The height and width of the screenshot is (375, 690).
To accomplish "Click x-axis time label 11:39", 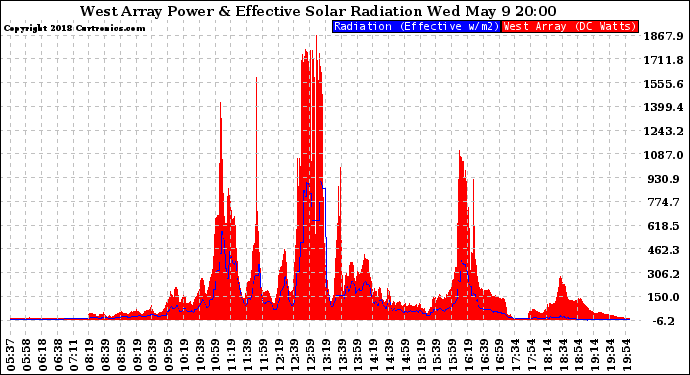I will pos(247,355).
